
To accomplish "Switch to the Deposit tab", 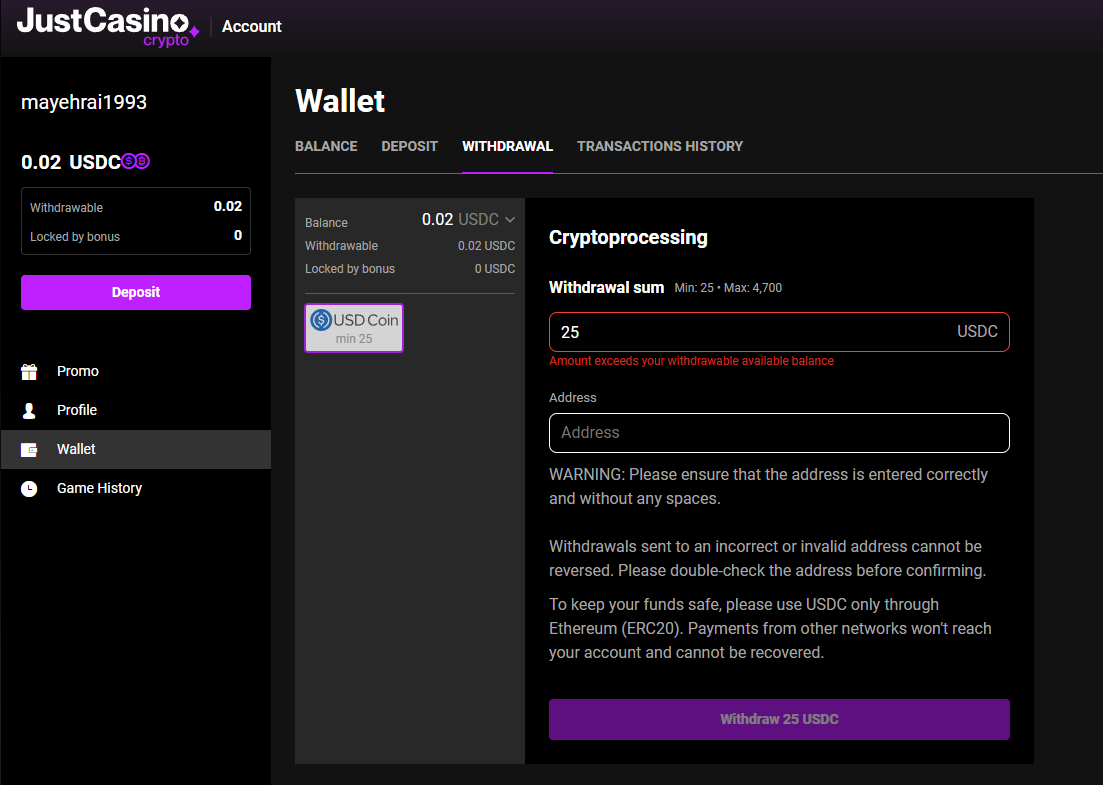I will pyautogui.click(x=409, y=146).
